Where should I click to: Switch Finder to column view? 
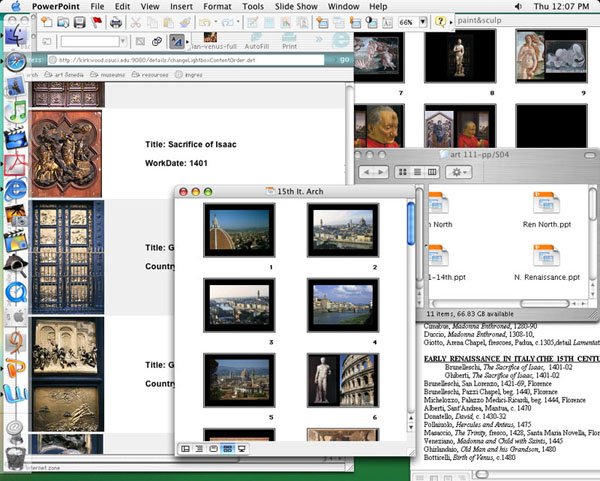432,172
